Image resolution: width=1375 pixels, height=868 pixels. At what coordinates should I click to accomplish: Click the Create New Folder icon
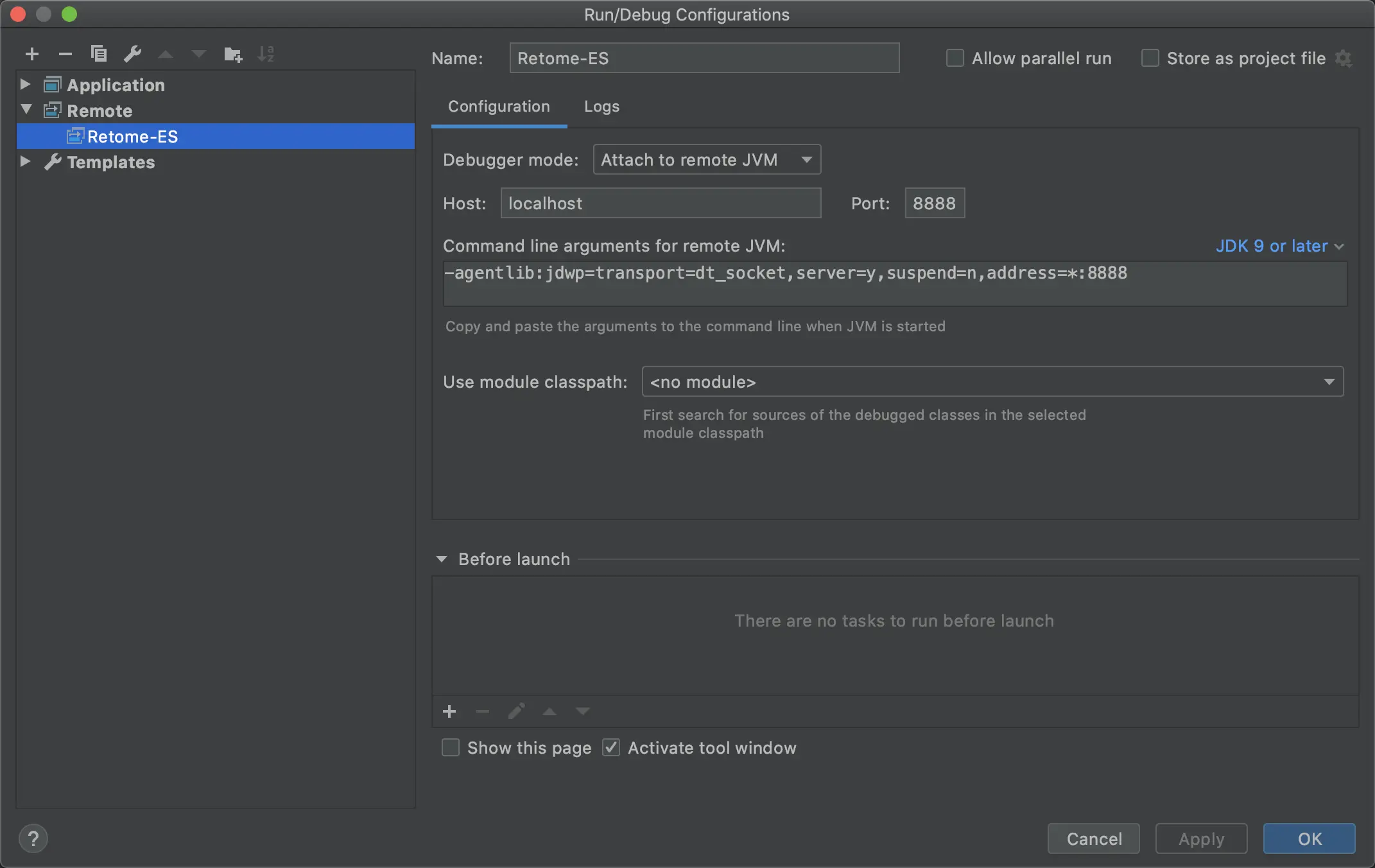(232, 55)
